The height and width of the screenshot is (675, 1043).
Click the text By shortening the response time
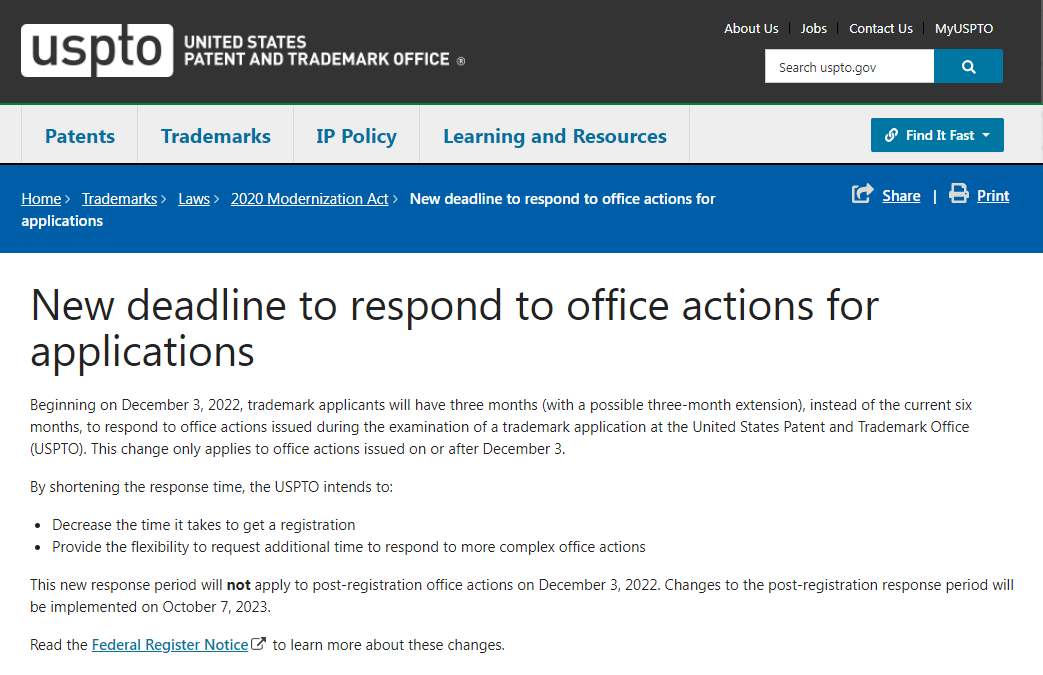tap(212, 487)
